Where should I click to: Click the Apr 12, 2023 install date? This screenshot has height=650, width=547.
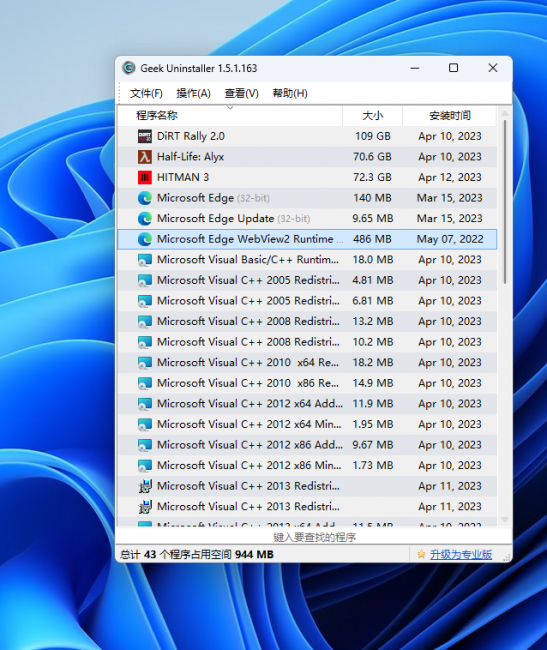tap(450, 177)
